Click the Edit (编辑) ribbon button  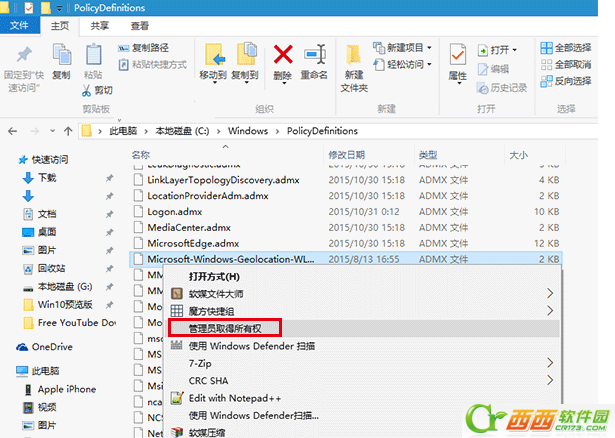(493, 69)
